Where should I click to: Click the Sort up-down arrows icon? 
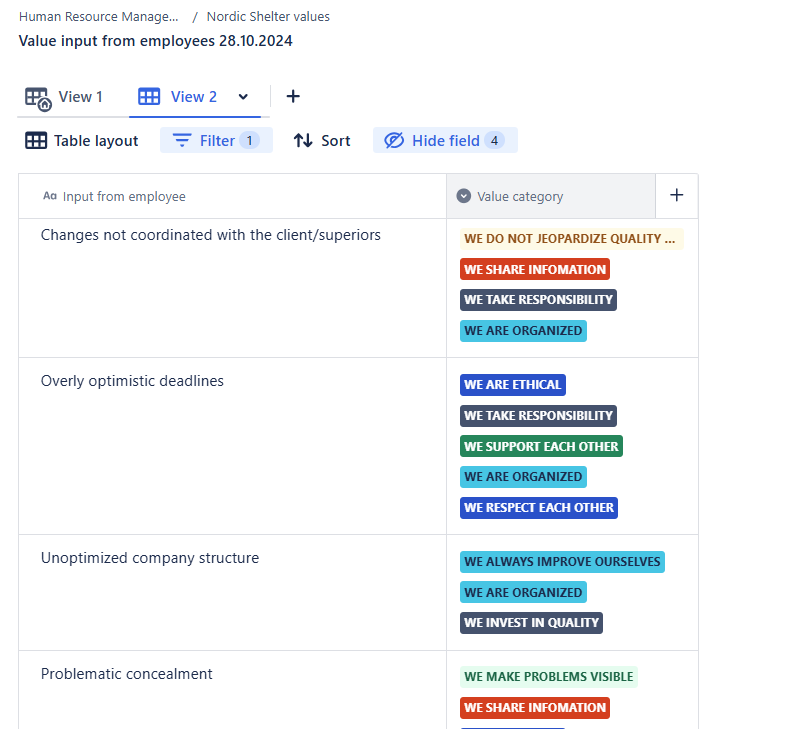pos(303,141)
